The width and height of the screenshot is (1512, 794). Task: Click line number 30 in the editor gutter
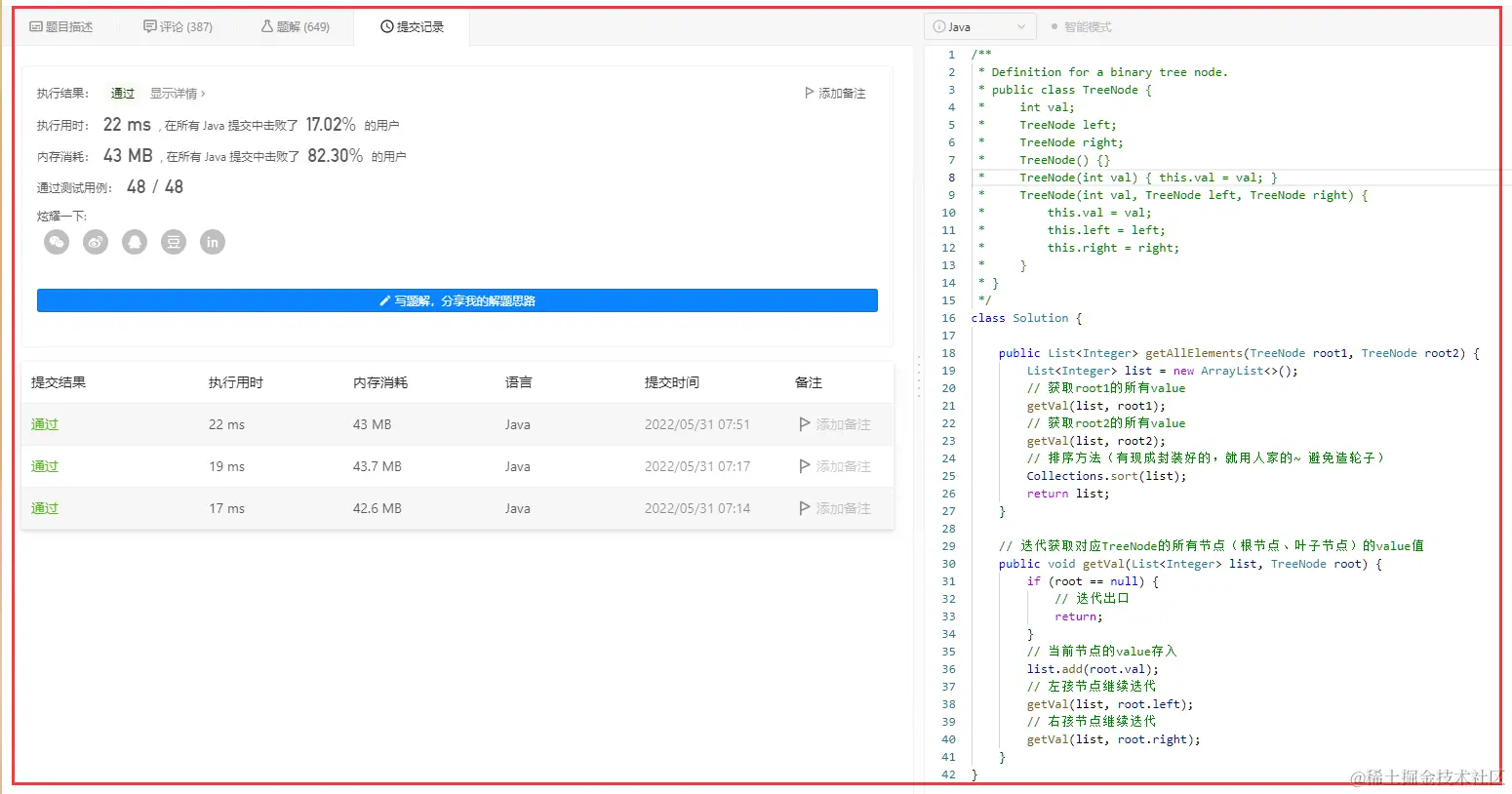pyautogui.click(x=949, y=564)
